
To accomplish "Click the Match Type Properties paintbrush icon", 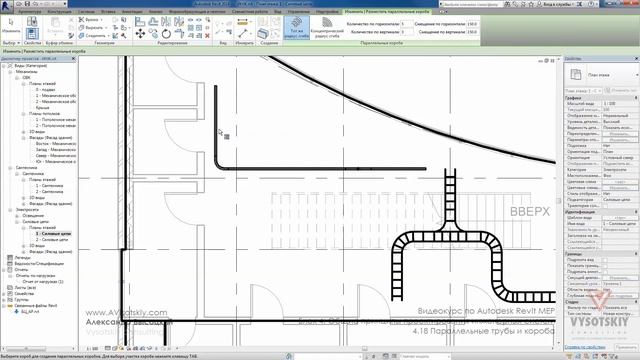I will coord(71,36).
